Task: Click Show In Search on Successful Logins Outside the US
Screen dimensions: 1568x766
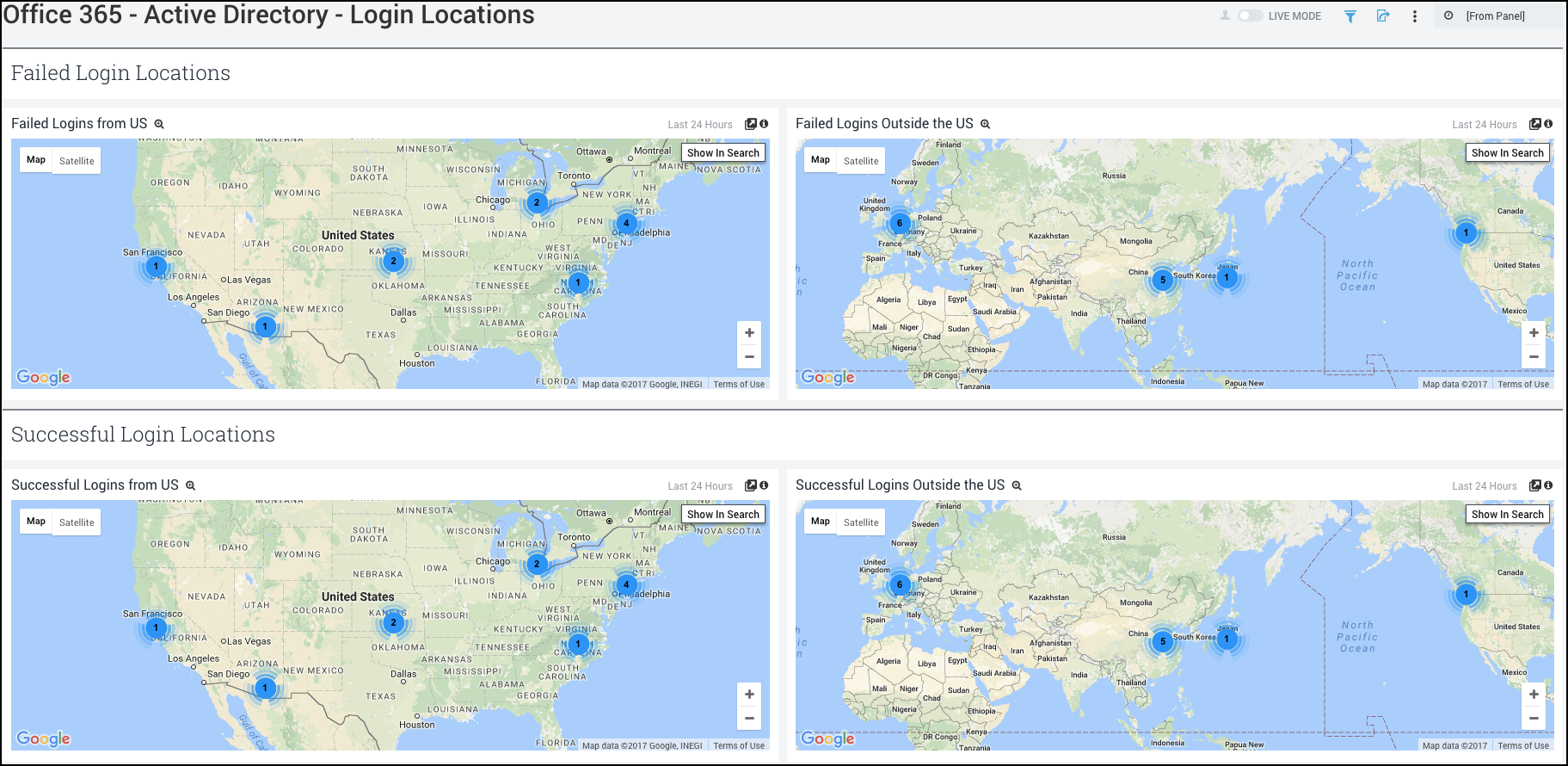Action: [1508, 515]
